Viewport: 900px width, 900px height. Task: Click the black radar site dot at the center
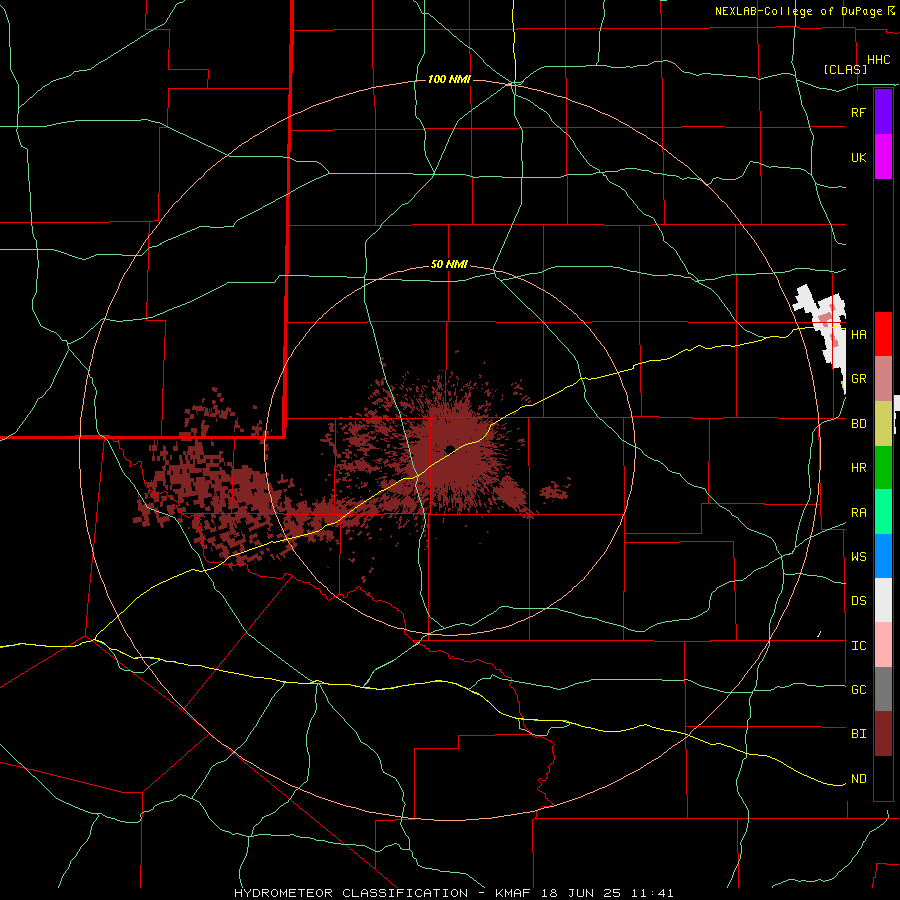tap(450, 448)
